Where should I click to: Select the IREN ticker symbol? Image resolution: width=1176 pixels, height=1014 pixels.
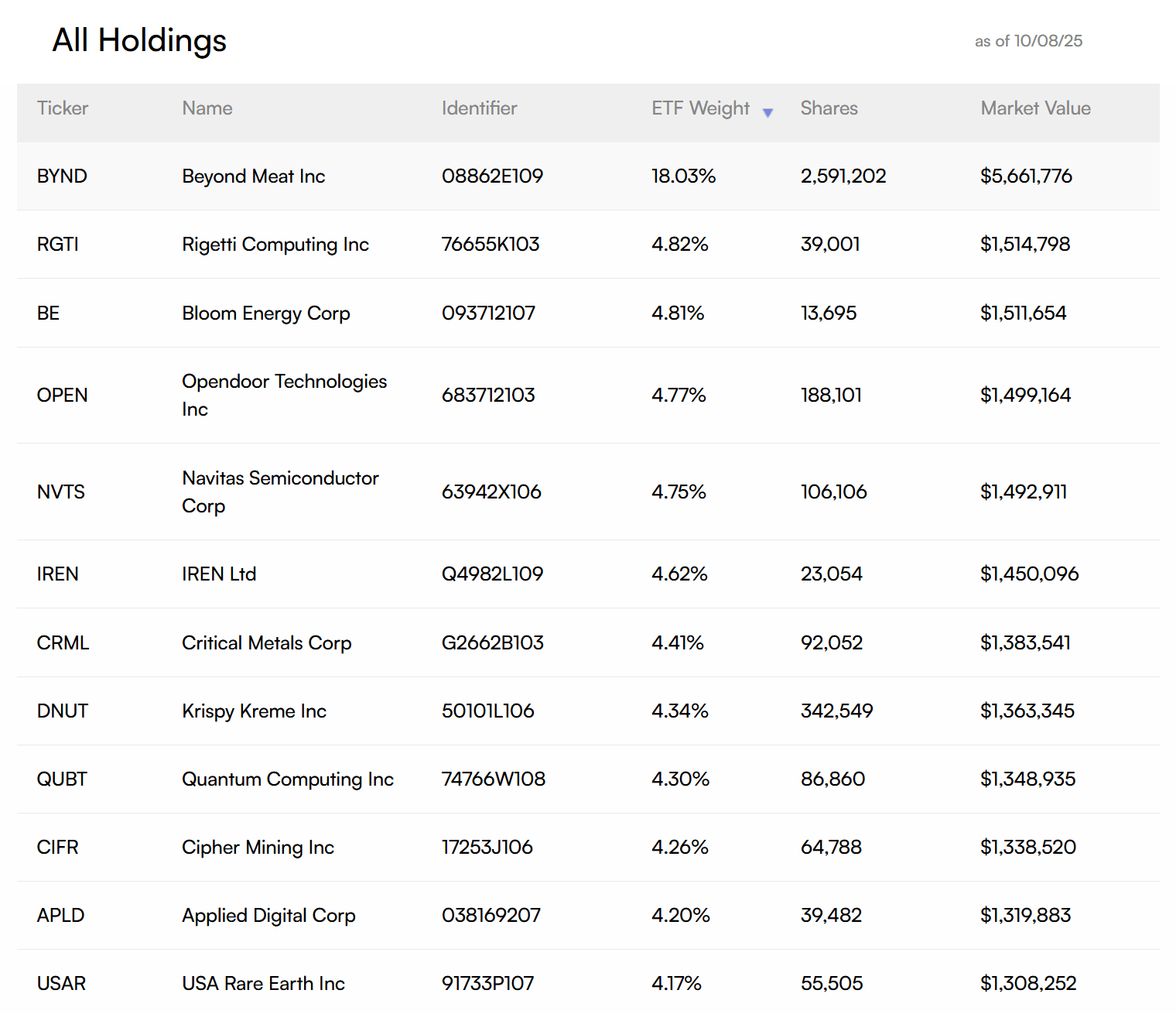[x=58, y=574]
